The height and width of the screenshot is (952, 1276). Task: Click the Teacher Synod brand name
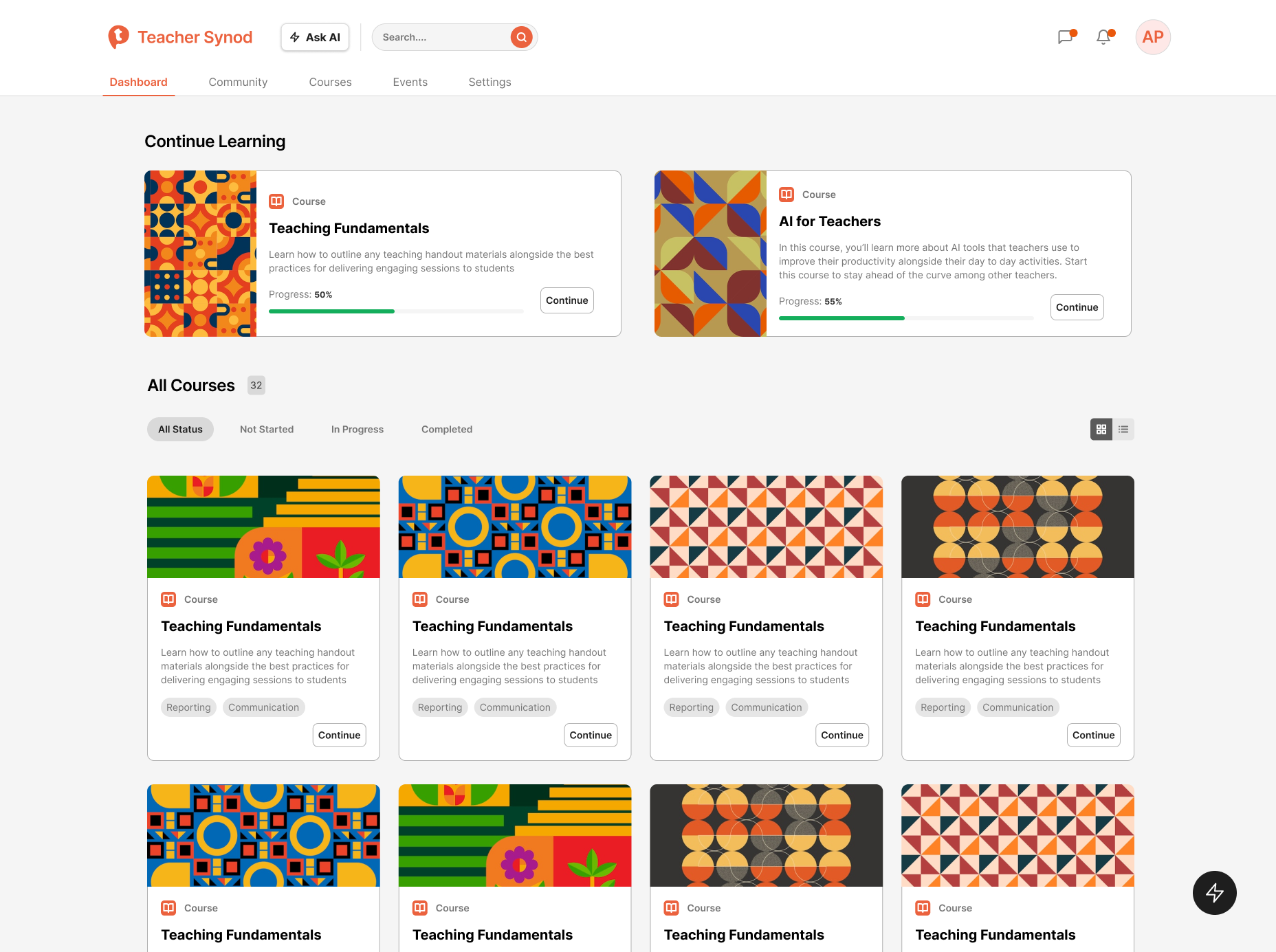click(x=195, y=37)
